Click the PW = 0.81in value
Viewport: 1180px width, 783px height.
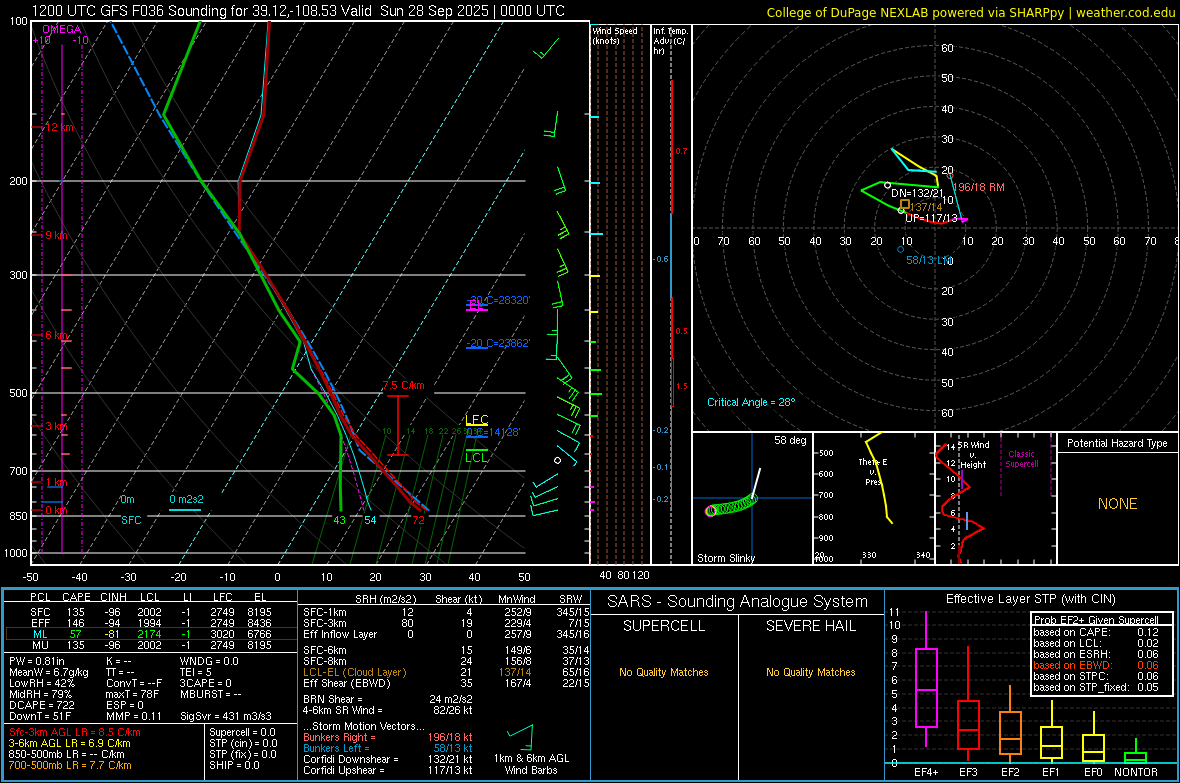36,661
